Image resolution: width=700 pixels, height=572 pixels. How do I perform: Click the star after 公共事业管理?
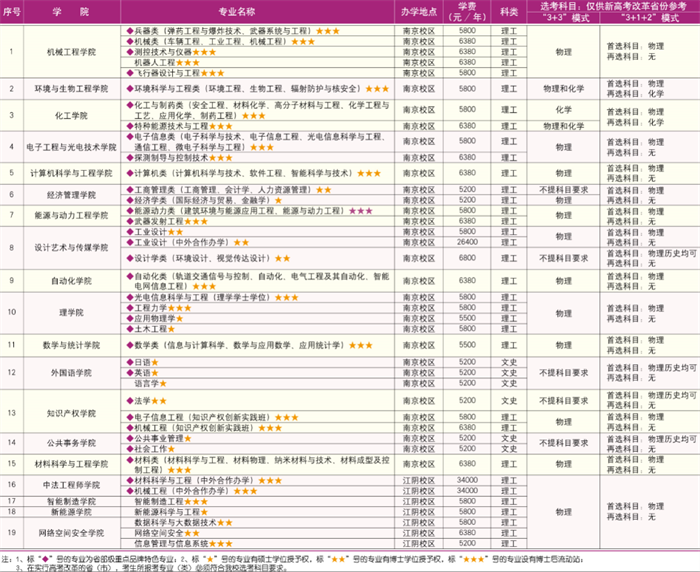186,438
